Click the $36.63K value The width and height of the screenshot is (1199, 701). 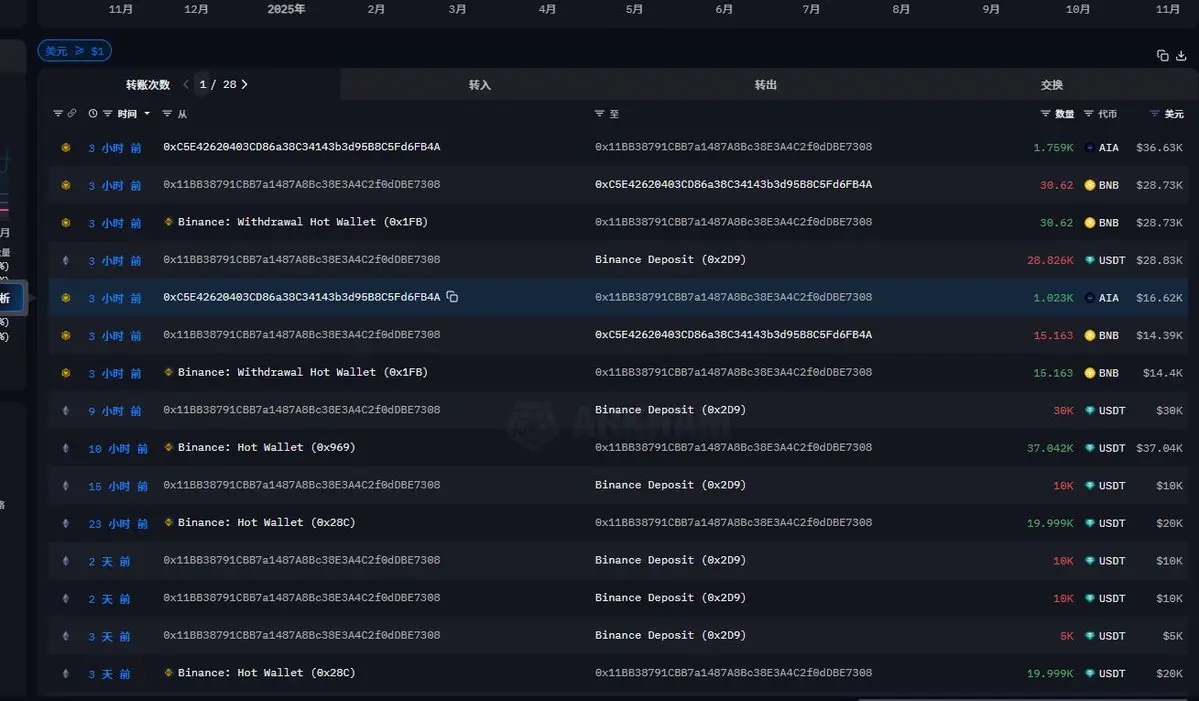click(1159, 148)
